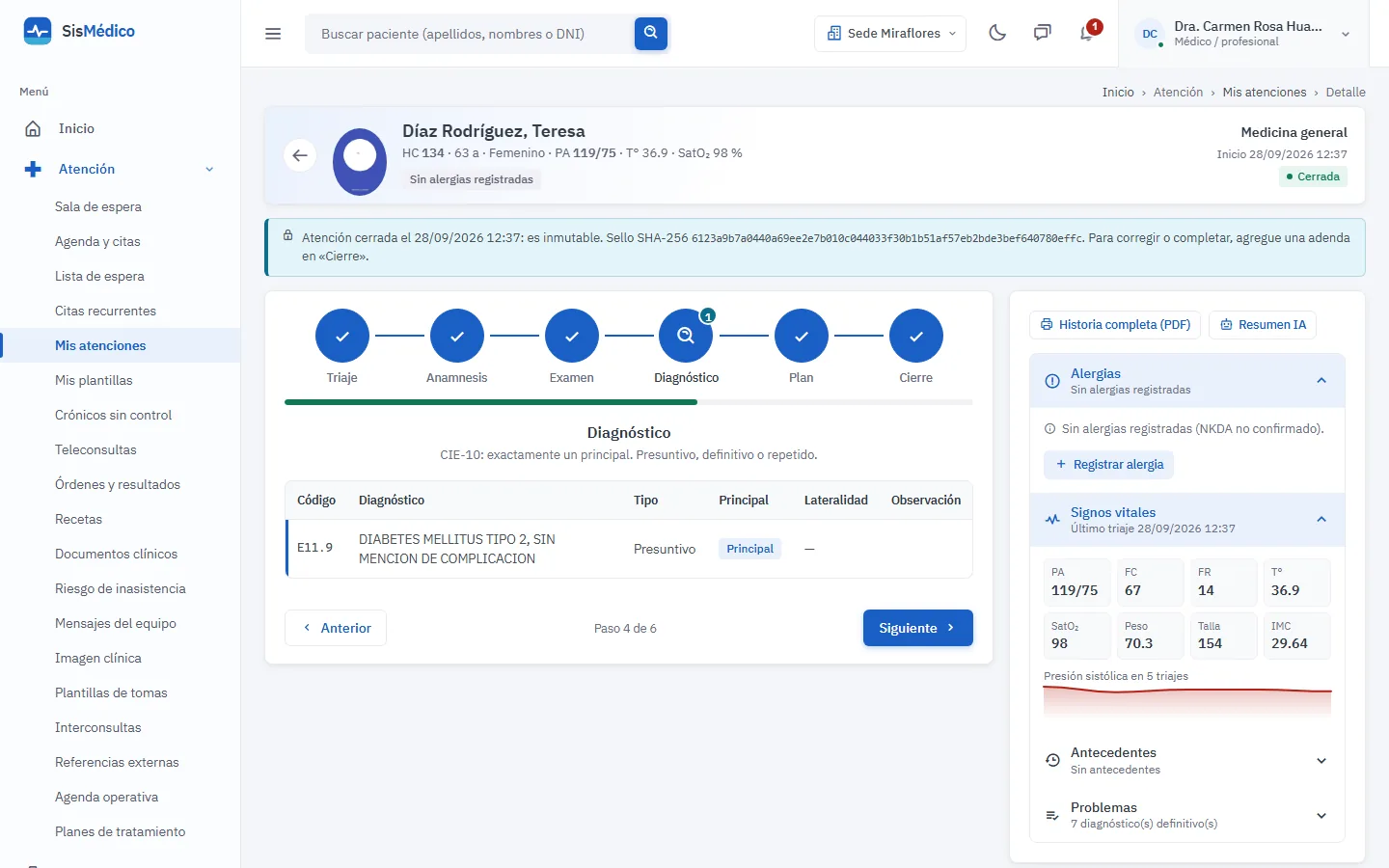Switch to dark mode moon icon
Screen dimensions: 1389x868
click(x=997, y=33)
